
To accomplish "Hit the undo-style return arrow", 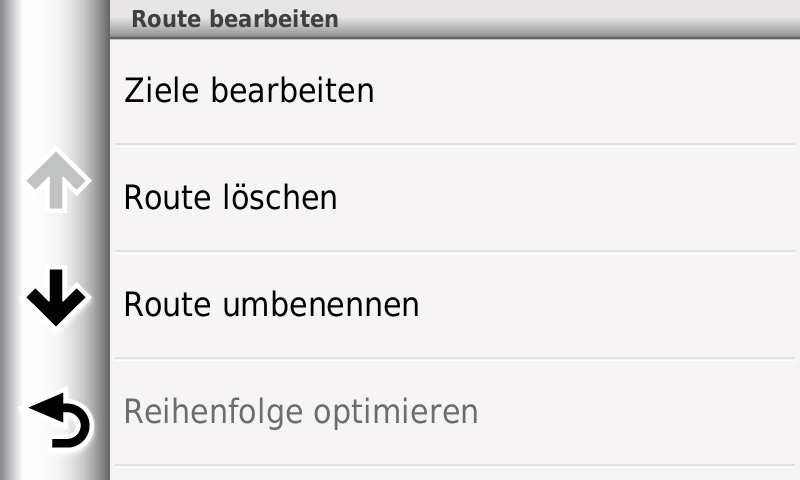I will (58, 419).
